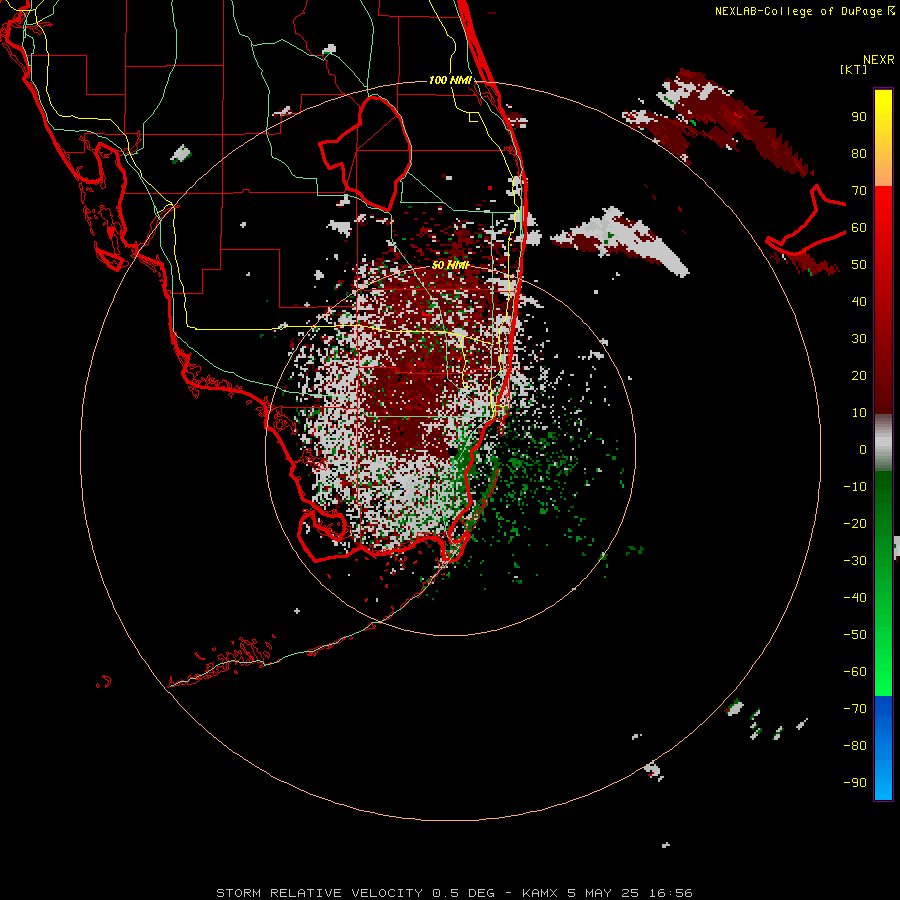The image size is (900, 900).
Task: Click the 20 value on velocity scale
Action: point(859,376)
